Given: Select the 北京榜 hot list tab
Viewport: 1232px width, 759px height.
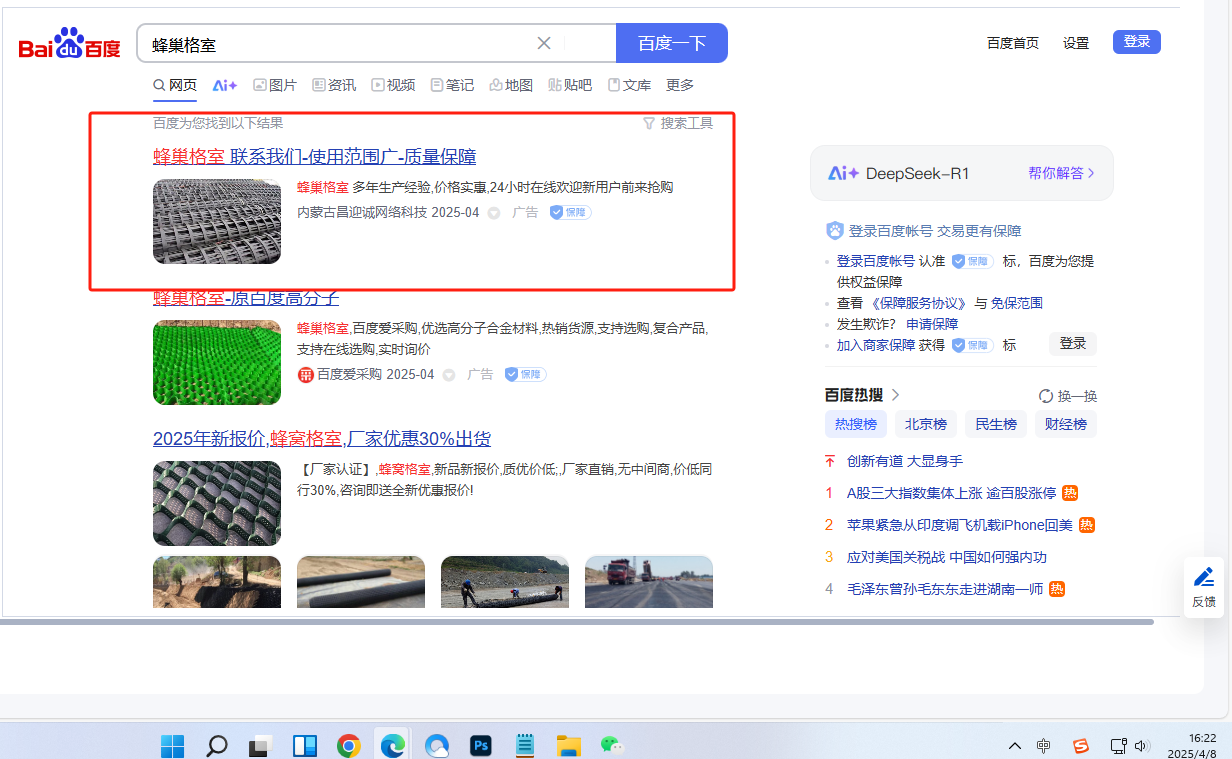Looking at the screenshot, I should tap(926, 424).
